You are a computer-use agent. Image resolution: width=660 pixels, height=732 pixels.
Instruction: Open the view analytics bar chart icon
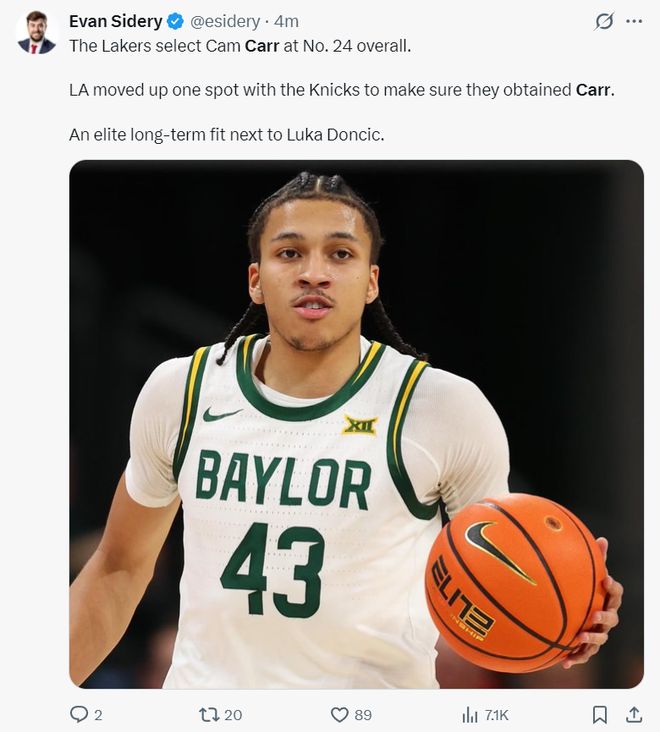[x=470, y=715]
